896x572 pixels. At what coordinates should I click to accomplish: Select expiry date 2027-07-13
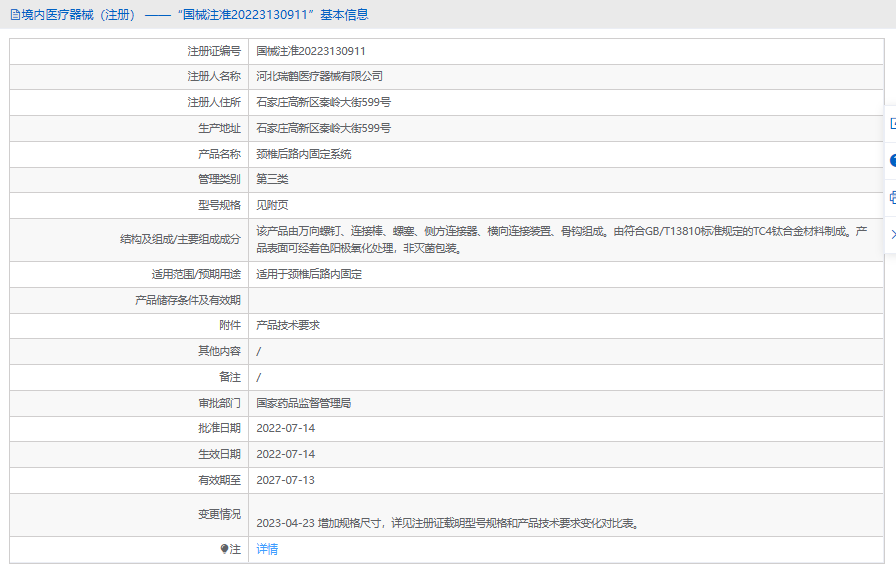286,480
